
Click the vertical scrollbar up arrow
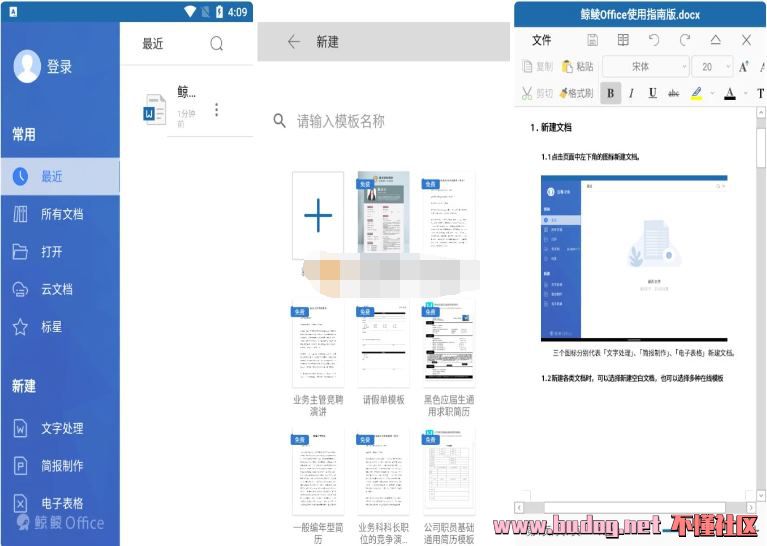pos(761,112)
